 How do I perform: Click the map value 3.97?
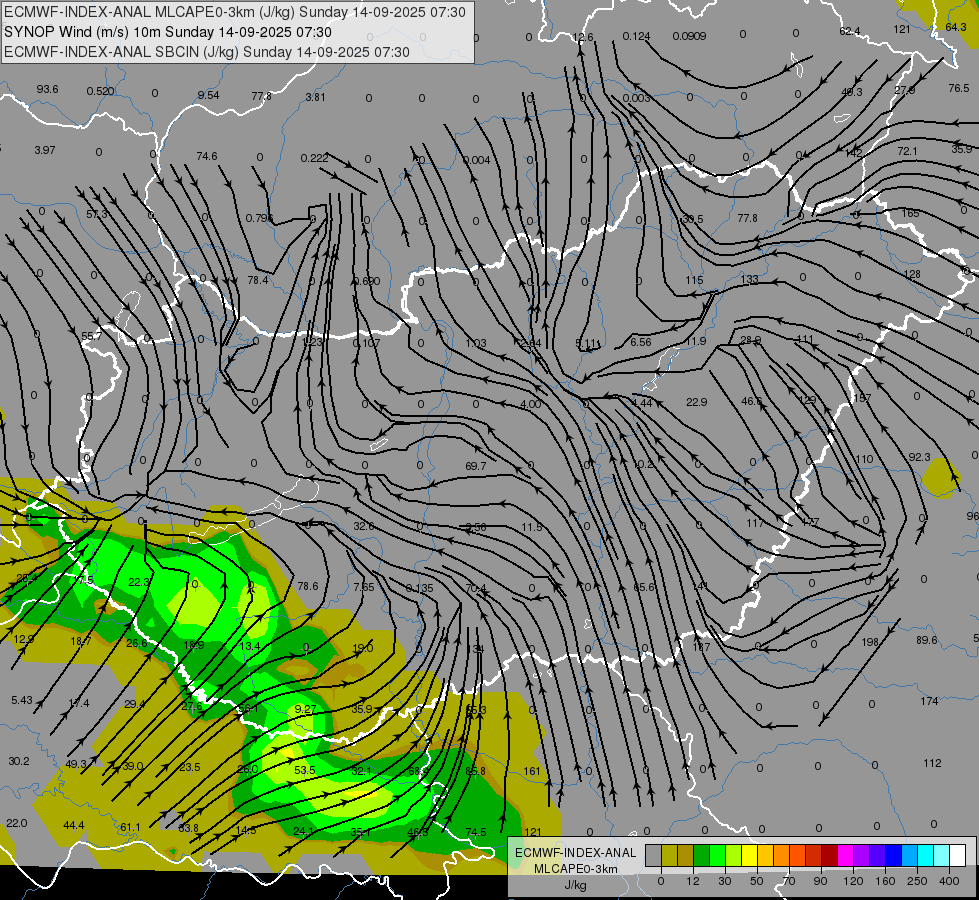(x=45, y=150)
